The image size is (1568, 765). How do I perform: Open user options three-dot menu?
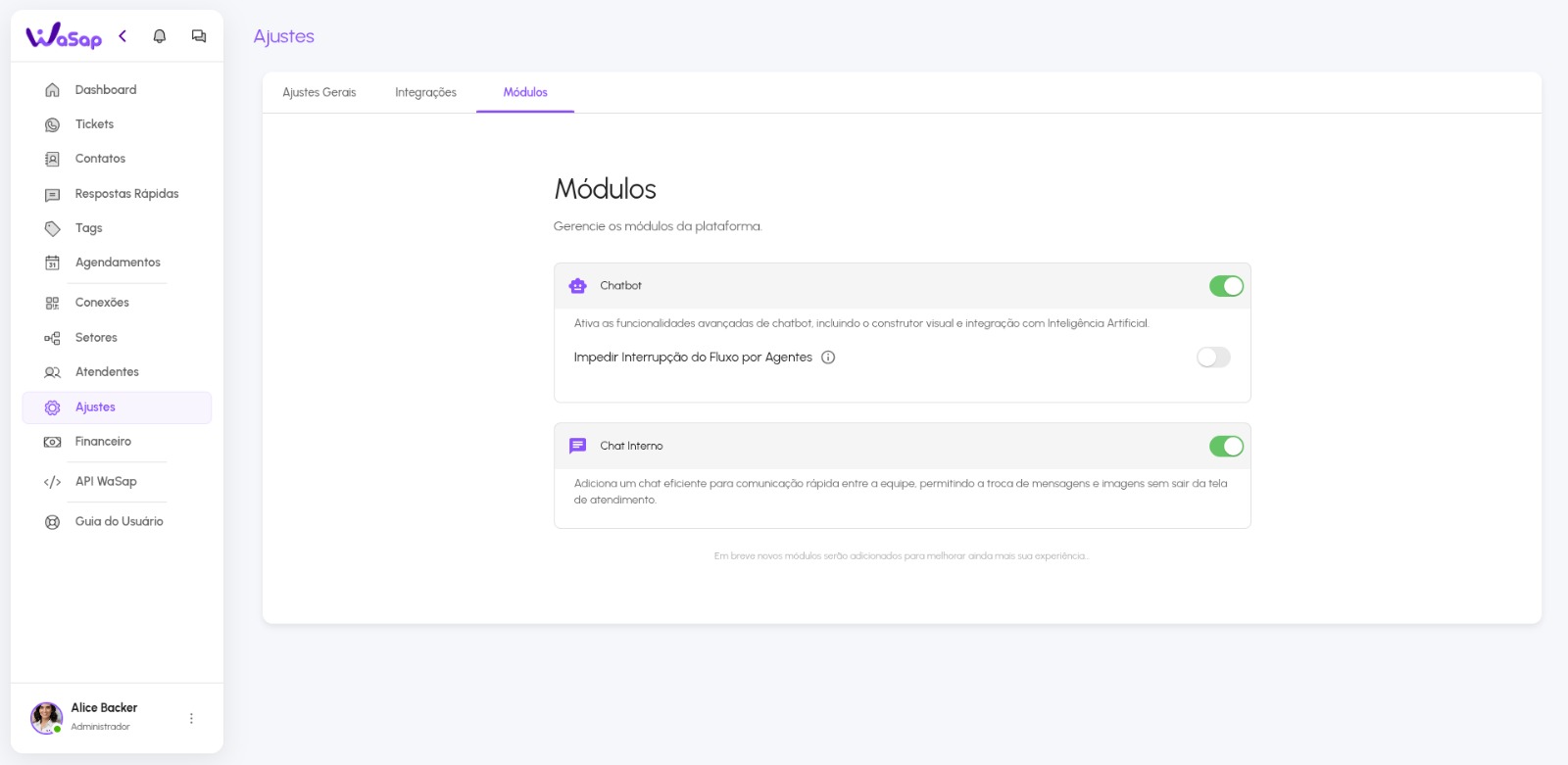pyautogui.click(x=191, y=718)
